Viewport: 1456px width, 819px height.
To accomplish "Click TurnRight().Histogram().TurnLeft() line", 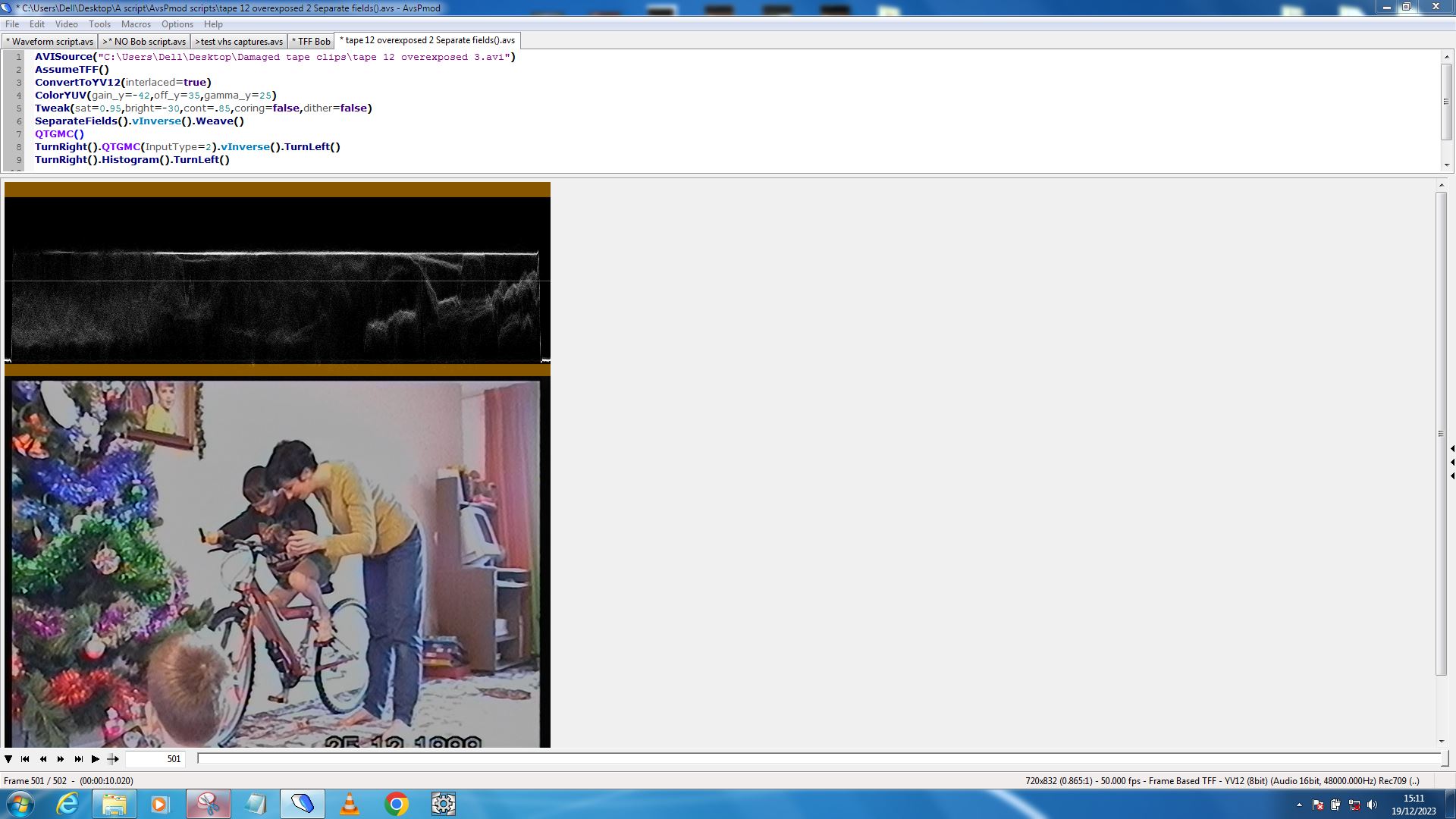I will pos(132,160).
